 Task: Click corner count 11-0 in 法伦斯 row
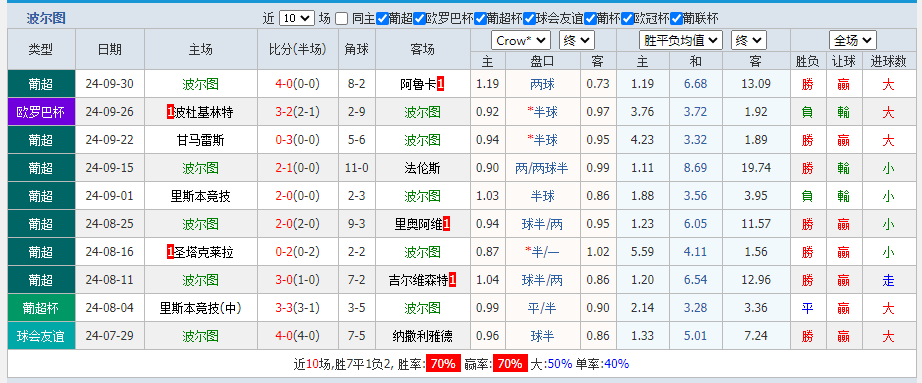[357, 168]
